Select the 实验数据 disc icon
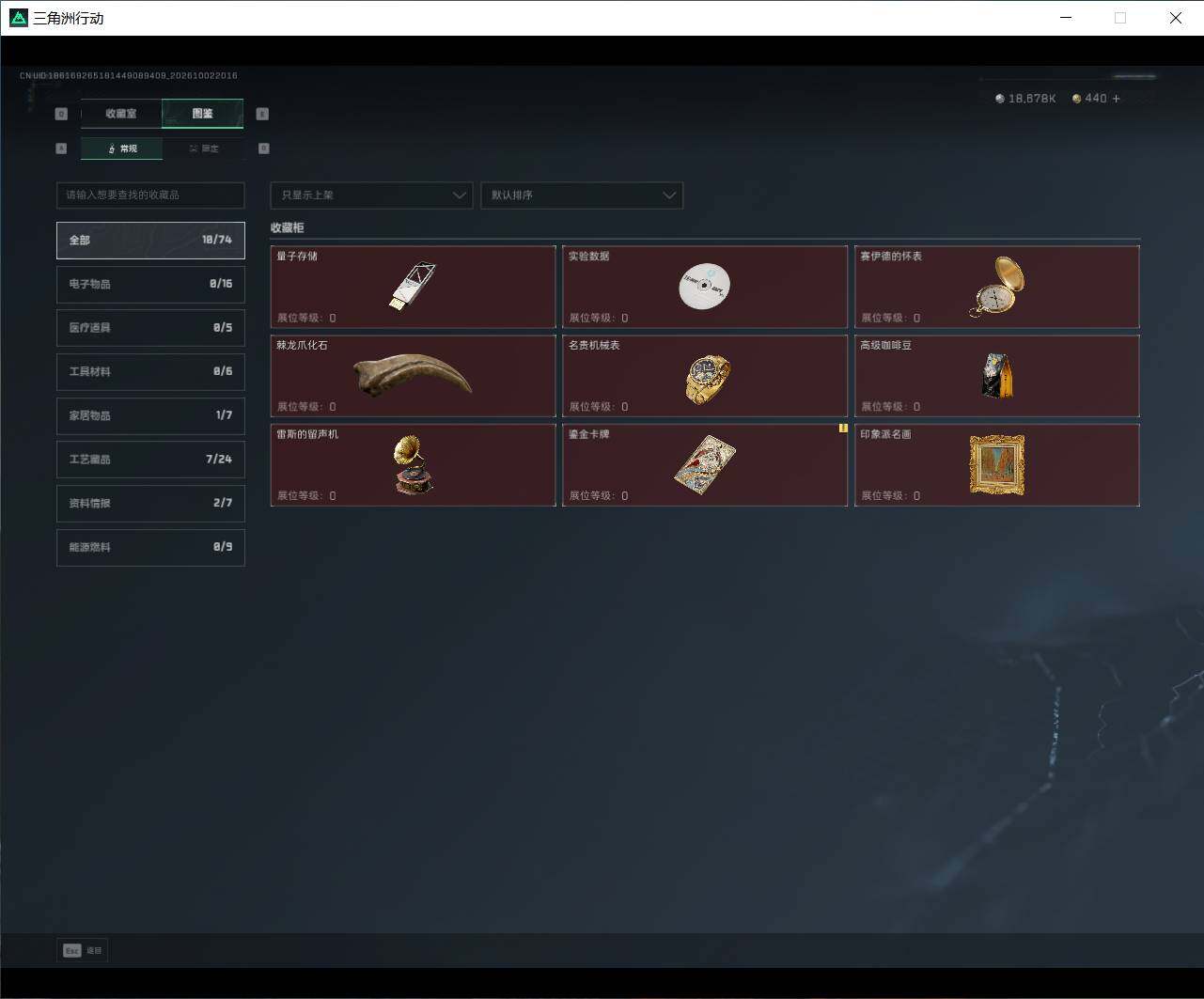Image resolution: width=1204 pixels, height=999 pixels. tap(705, 287)
